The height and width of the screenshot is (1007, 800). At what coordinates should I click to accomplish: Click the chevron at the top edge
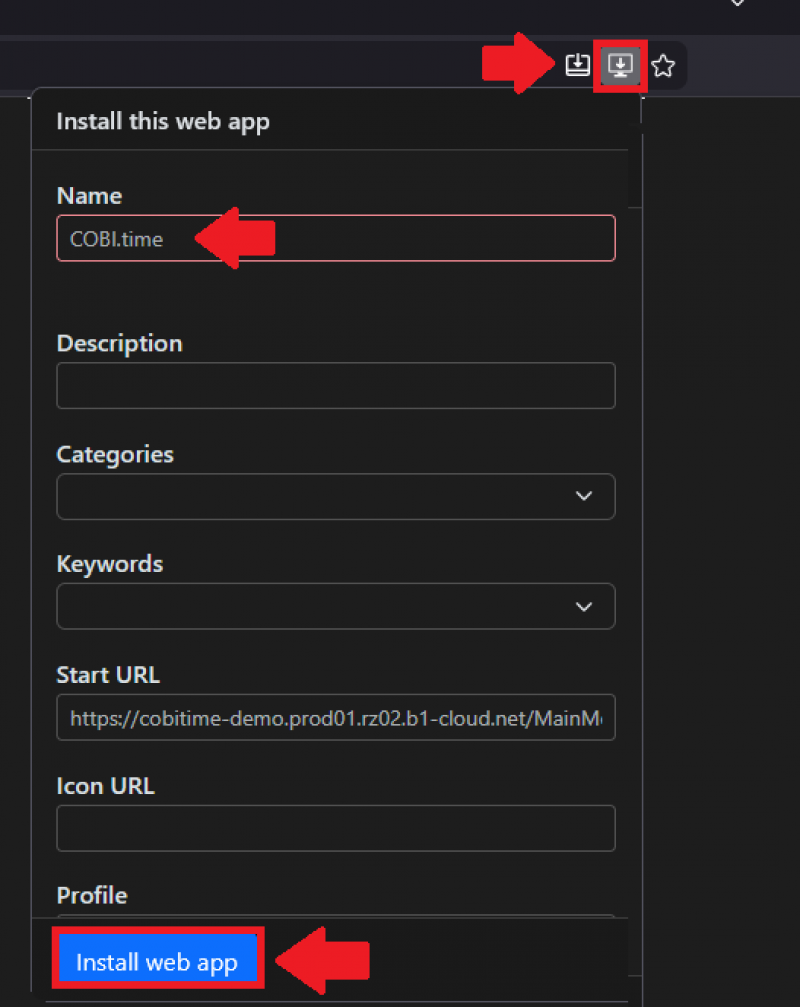tap(738, 4)
